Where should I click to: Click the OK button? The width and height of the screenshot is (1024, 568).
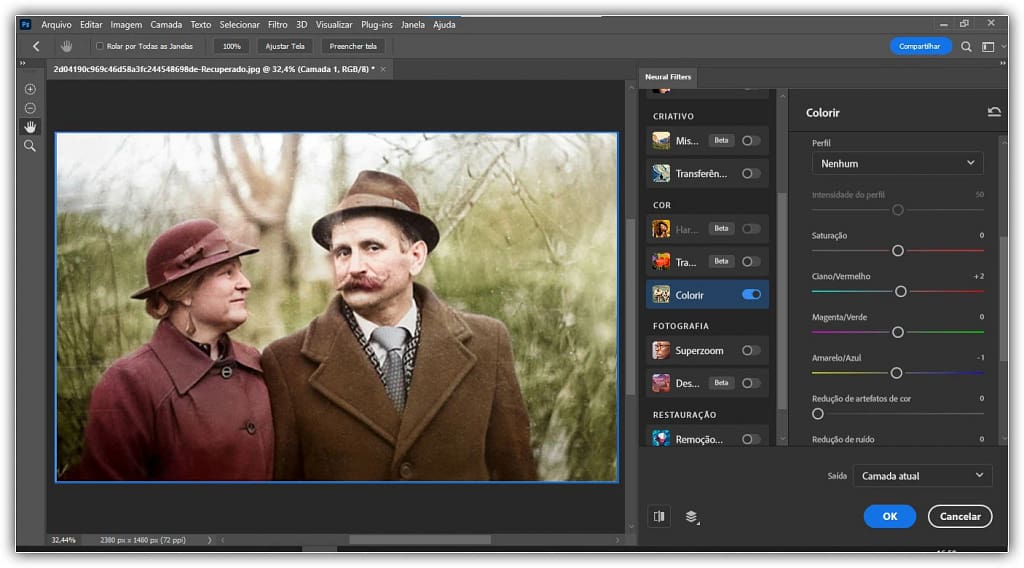pos(889,516)
